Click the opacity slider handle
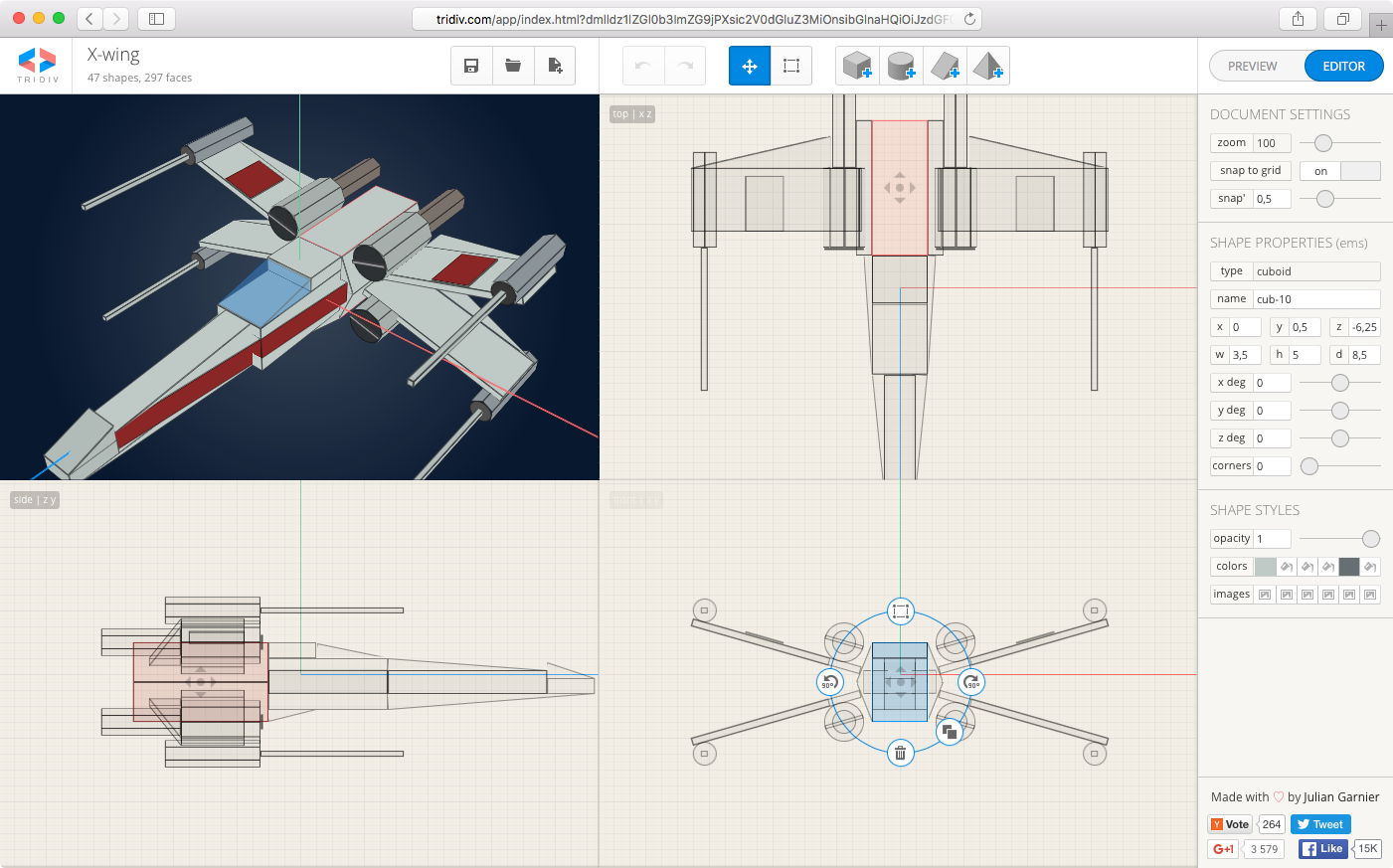This screenshot has width=1393, height=868. 1370,539
